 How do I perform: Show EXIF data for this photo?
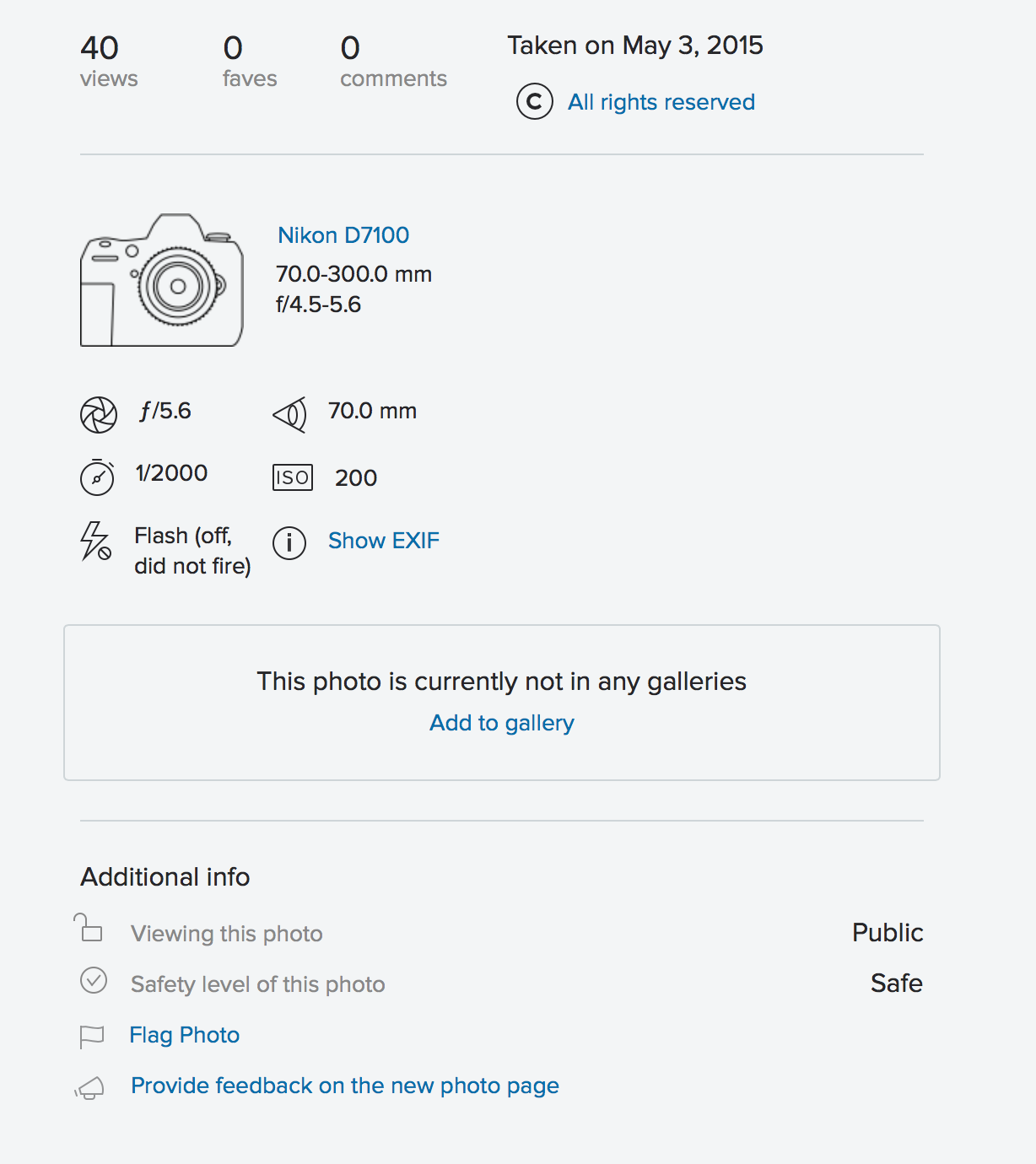tap(384, 541)
